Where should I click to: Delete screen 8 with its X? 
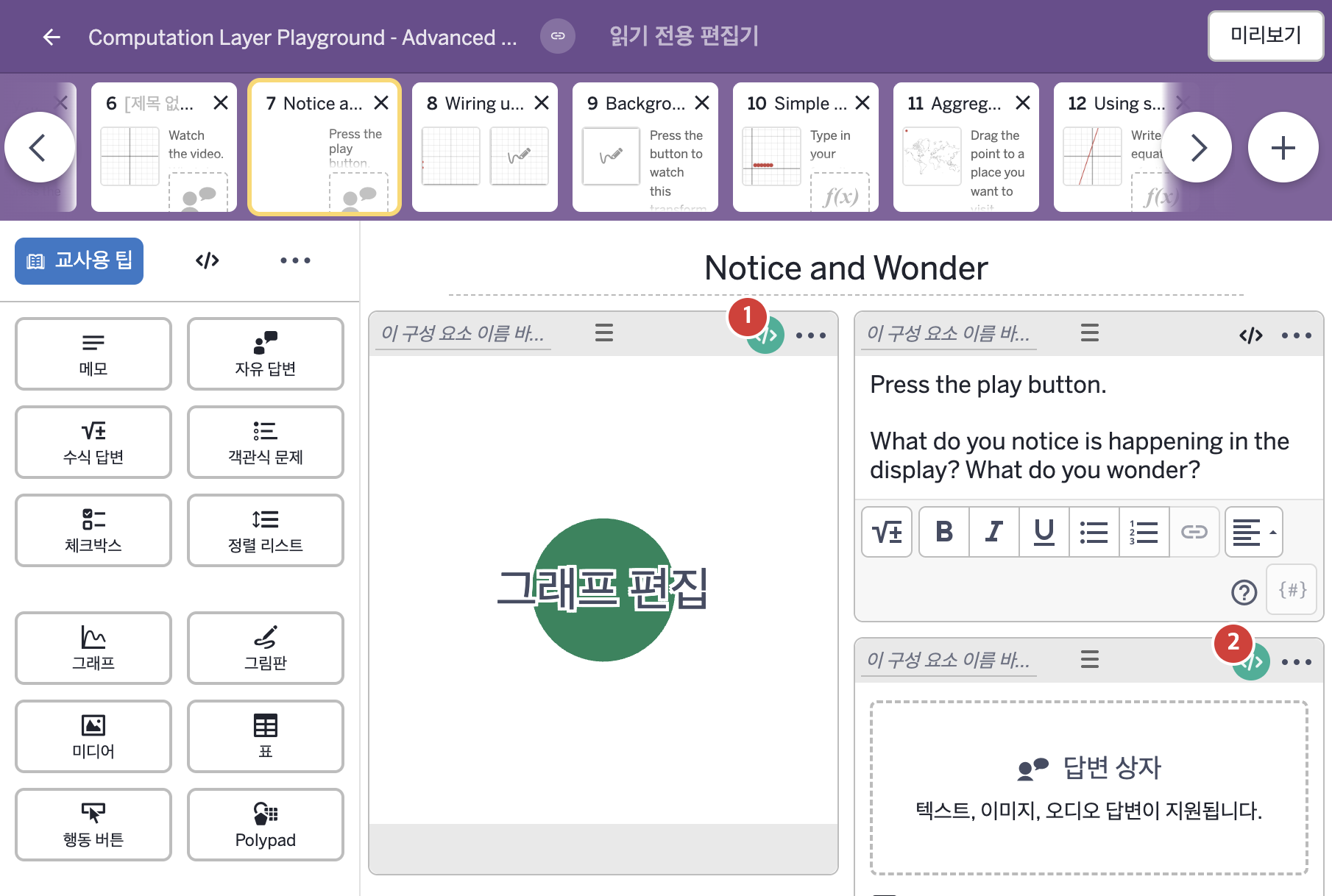(x=541, y=103)
